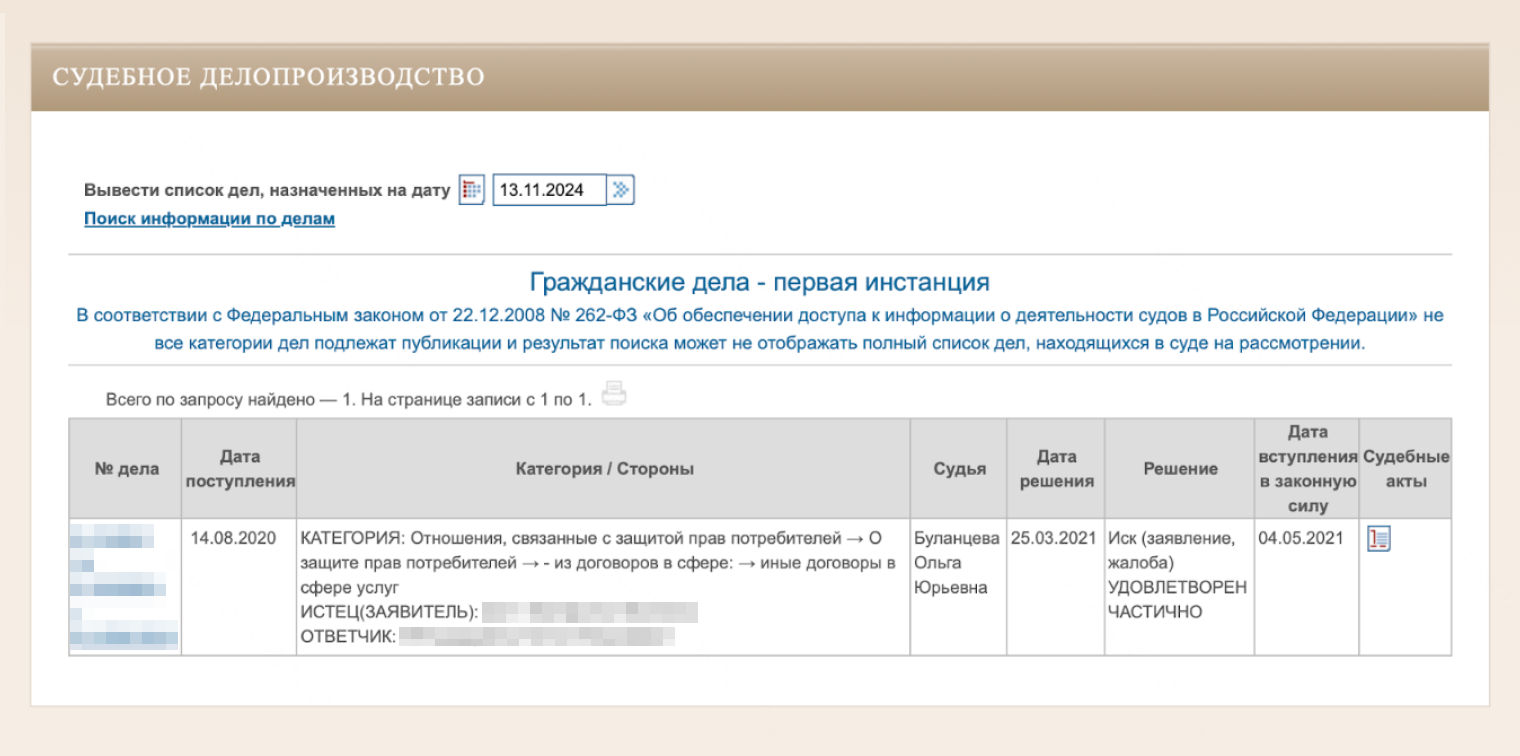
Task: Click the 'ИСТЕЦ(ЗАЯВИТЕЛЬ):' line
Action: [x=499, y=612]
